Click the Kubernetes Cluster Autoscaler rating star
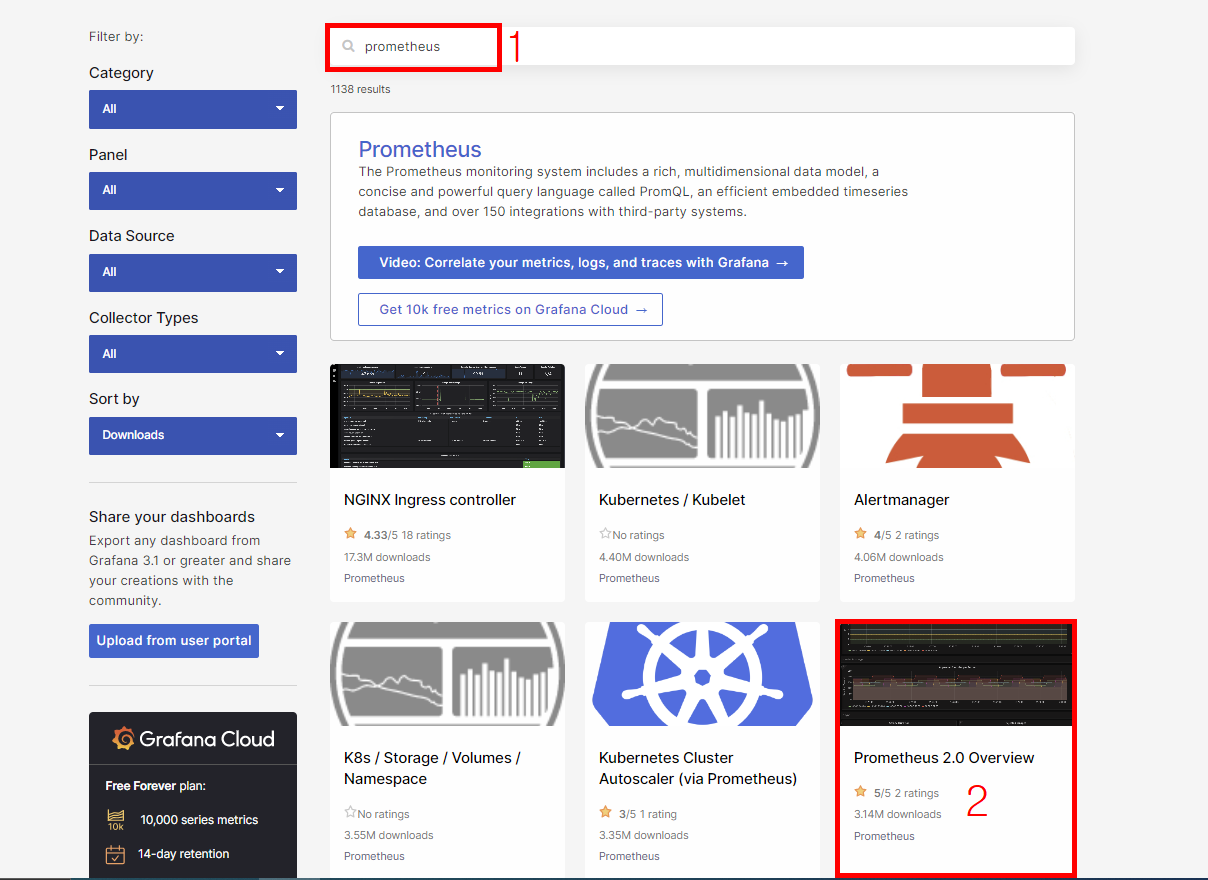 coord(605,813)
